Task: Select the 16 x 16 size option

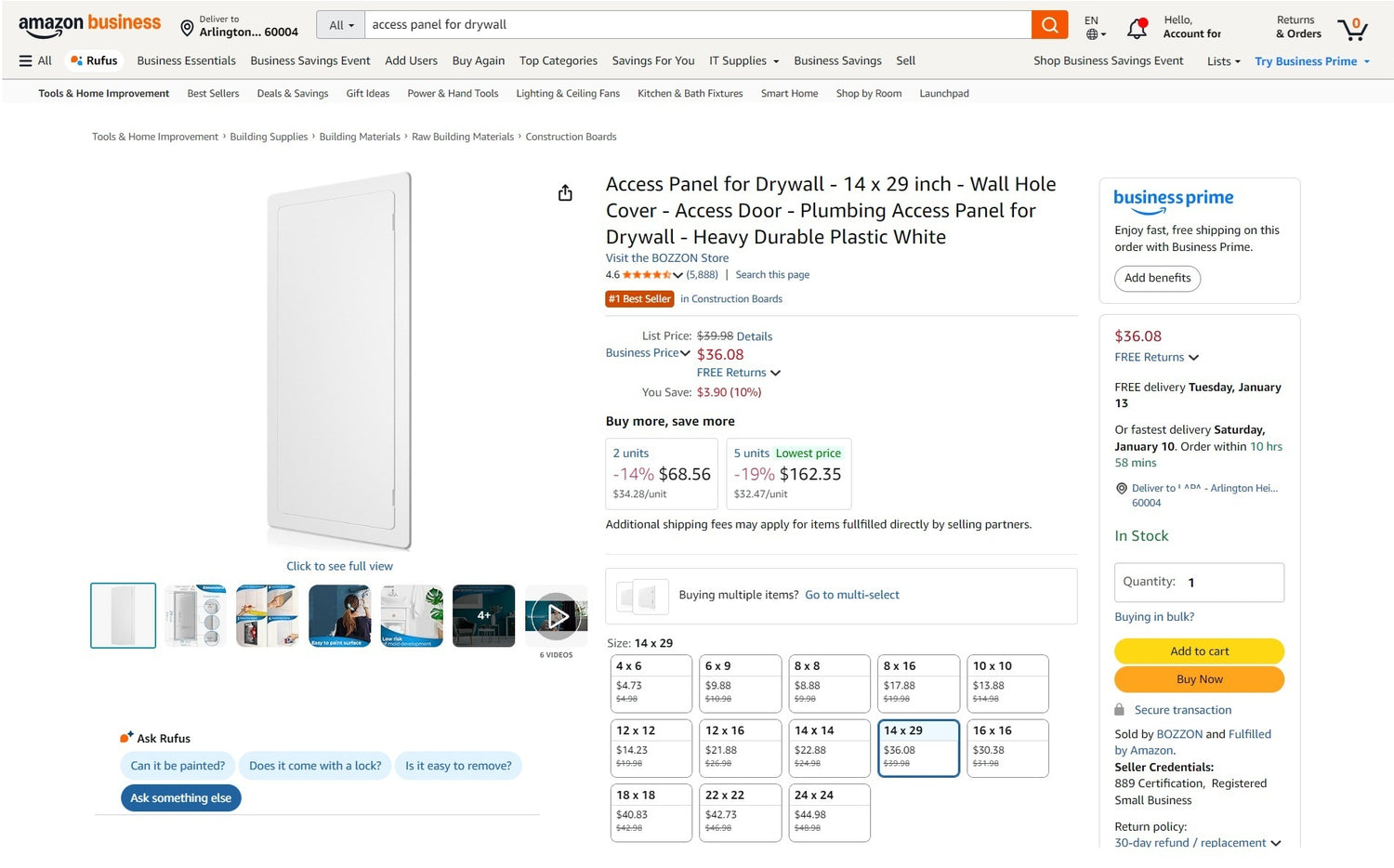Action: 1007,747
